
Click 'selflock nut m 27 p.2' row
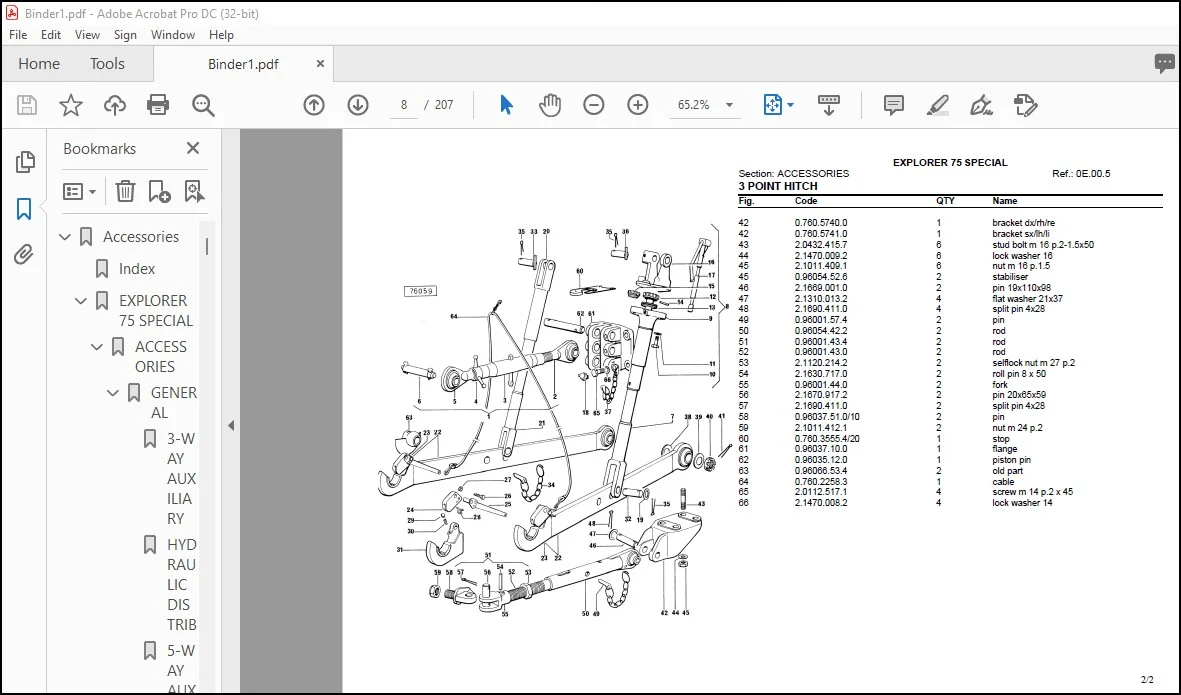(x=951, y=363)
